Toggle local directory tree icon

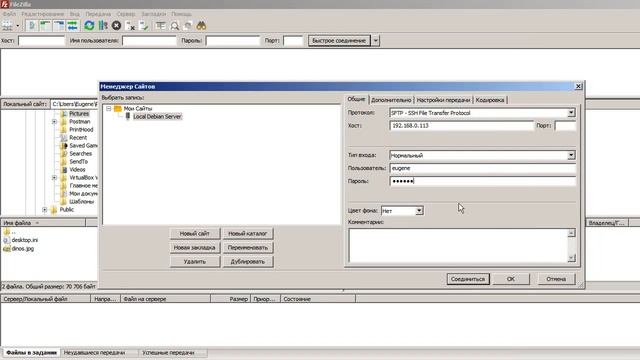tap(45, 26)
